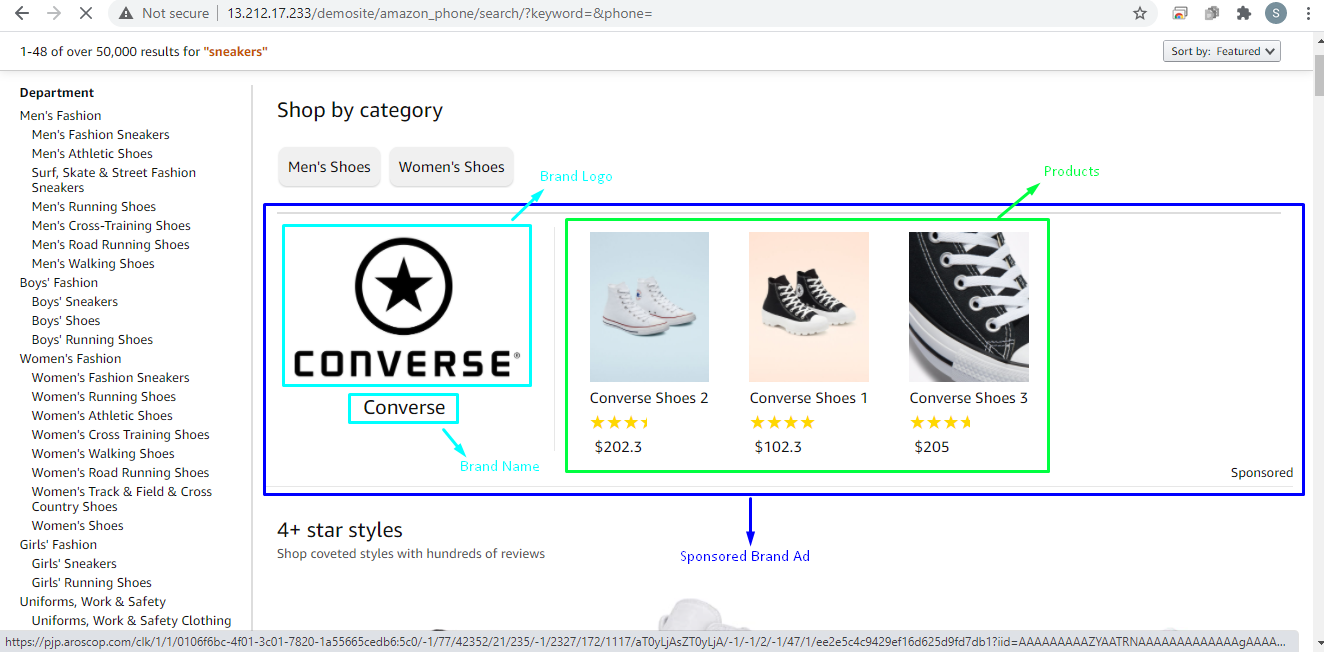Go forward in browser history
This screenshot has height=652, width=1324.
click(54, 14)
